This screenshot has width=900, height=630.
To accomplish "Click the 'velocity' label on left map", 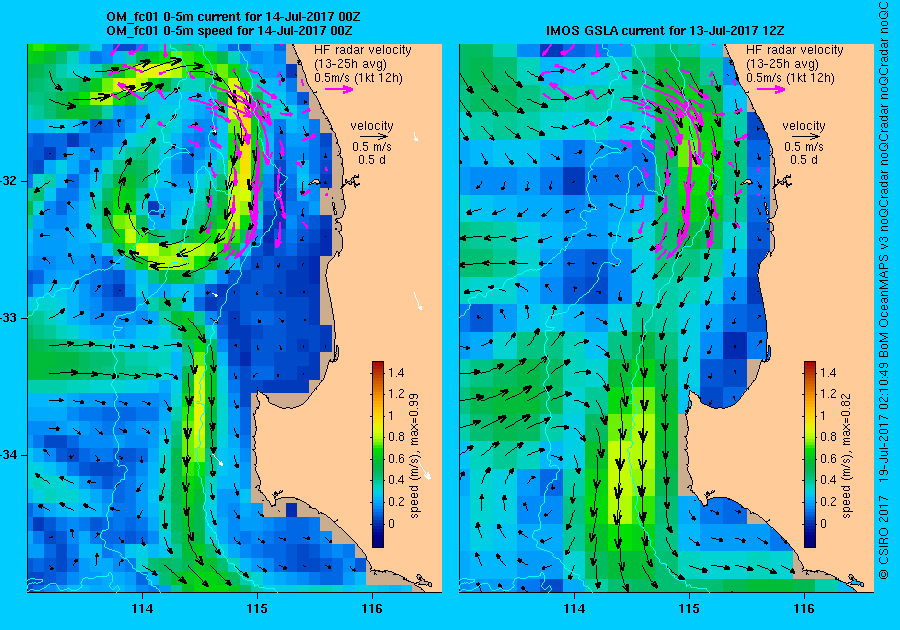I will [372, 126].
